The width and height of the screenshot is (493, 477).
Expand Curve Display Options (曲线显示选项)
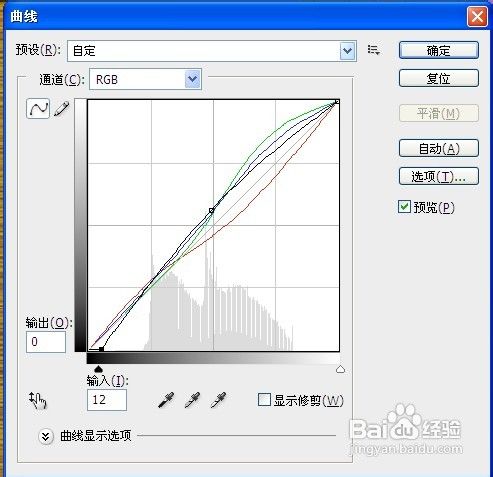coord(46,436)
